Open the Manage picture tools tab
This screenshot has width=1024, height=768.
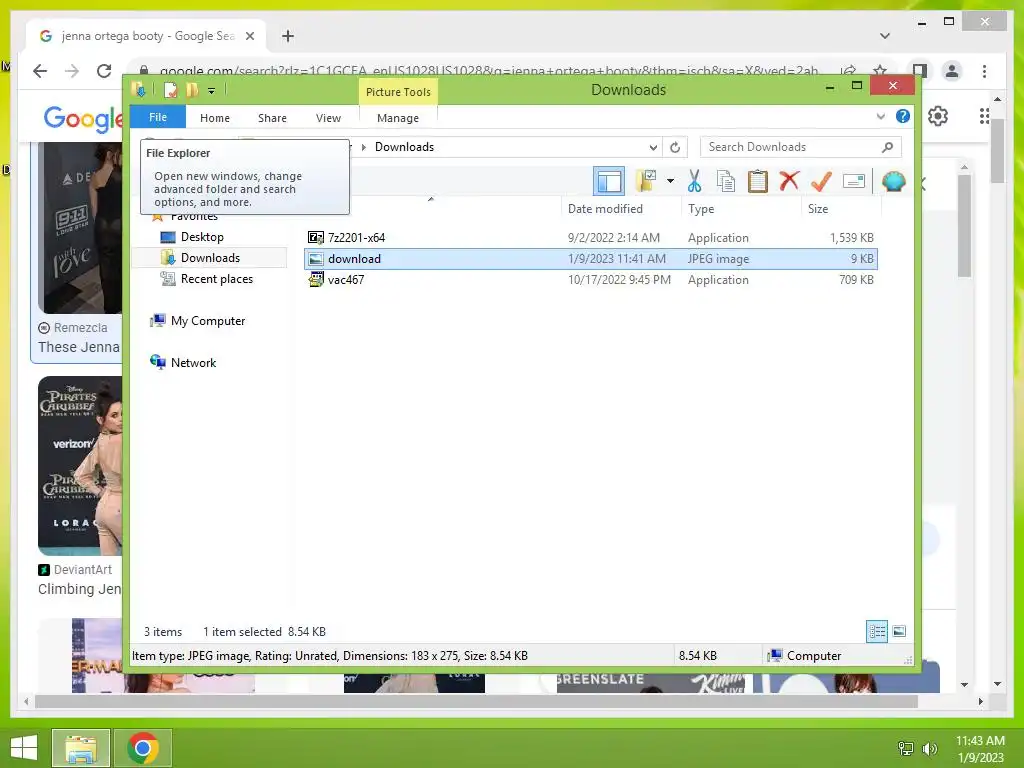click(x=398, y=118)
